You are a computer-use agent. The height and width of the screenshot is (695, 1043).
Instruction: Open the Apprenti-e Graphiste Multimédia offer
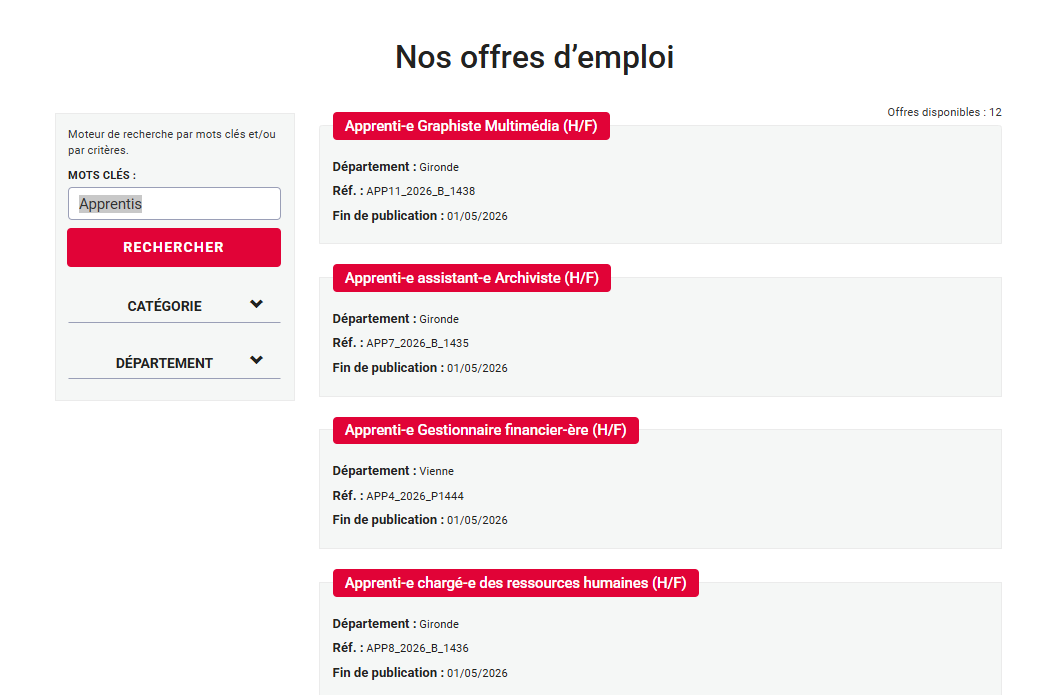tap(470, 125)
